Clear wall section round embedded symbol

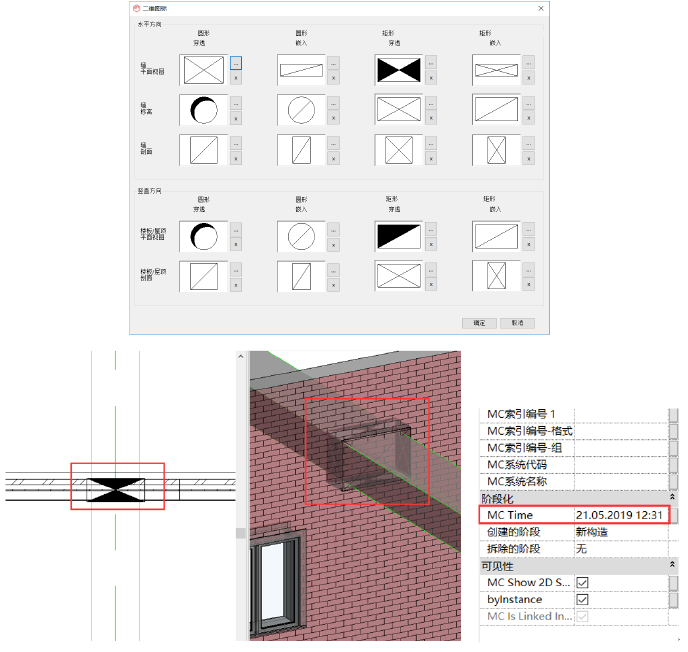[x=333, y=158]
